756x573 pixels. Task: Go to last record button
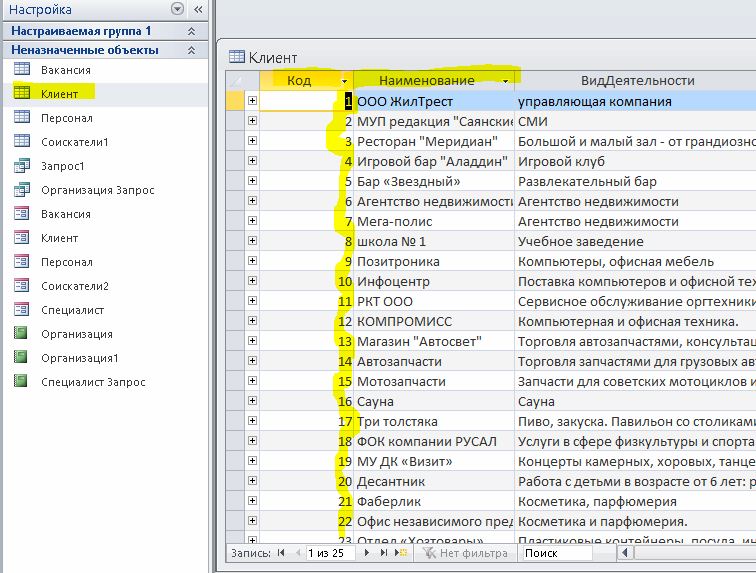point(383,553)
